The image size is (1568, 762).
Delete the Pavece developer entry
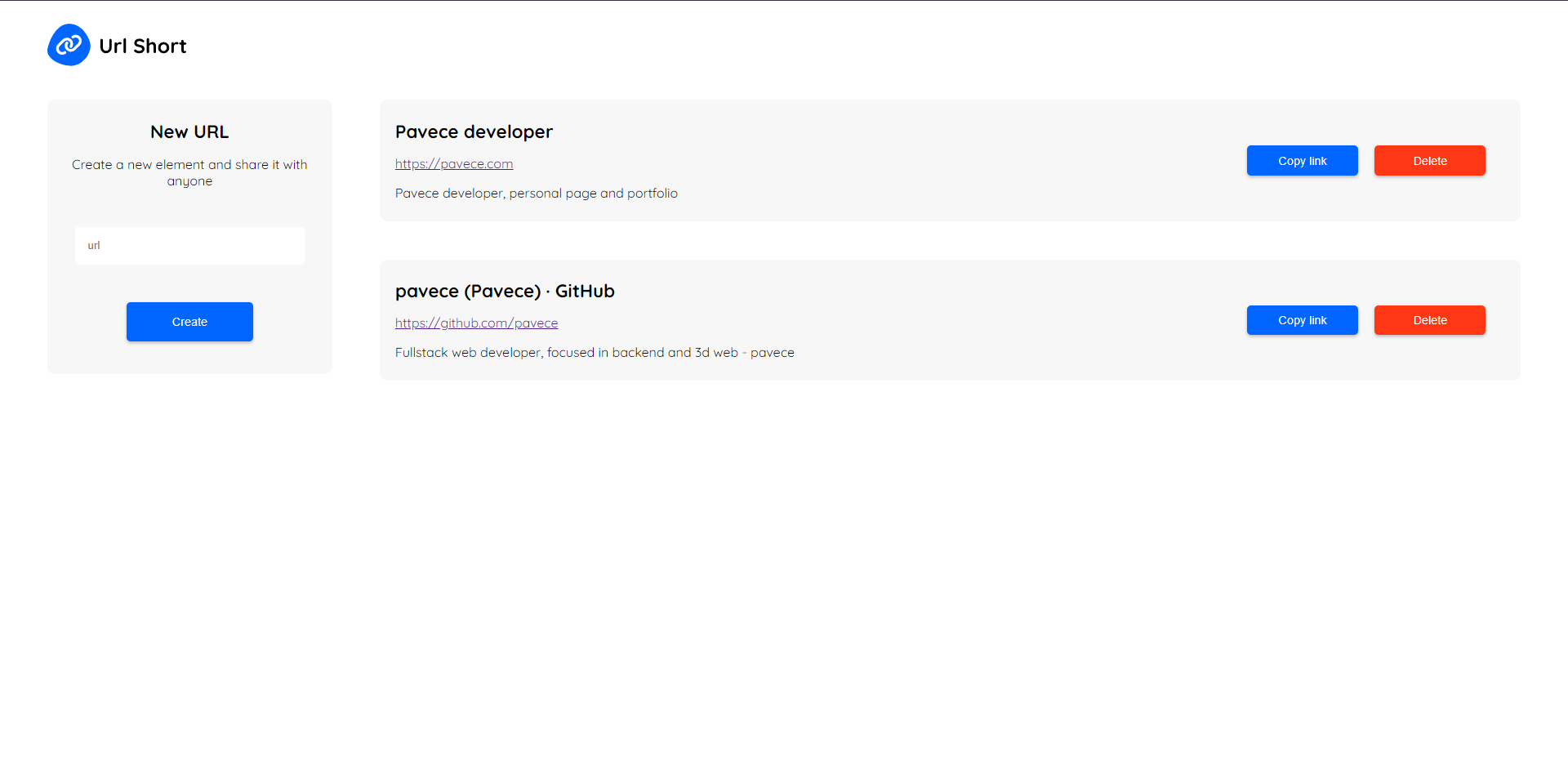point(1429,160)
